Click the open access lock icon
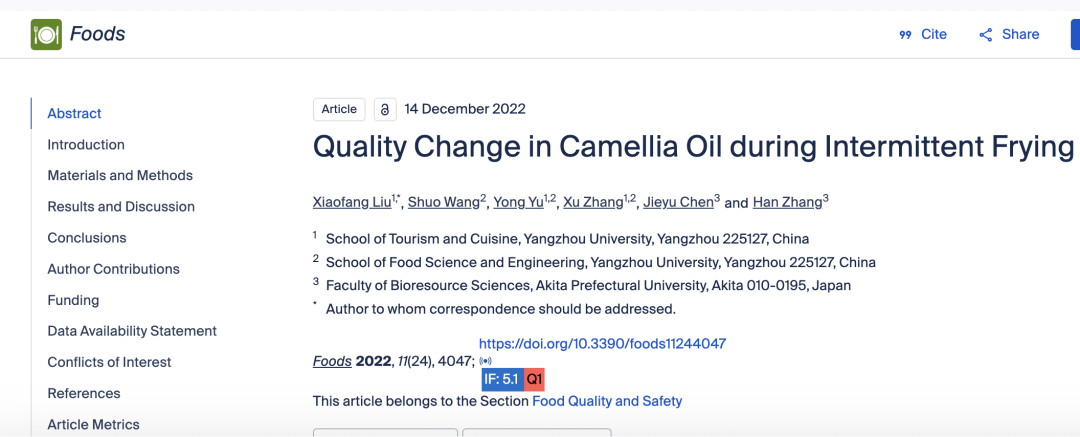The image size is (1080, 437). coord(385,109)
